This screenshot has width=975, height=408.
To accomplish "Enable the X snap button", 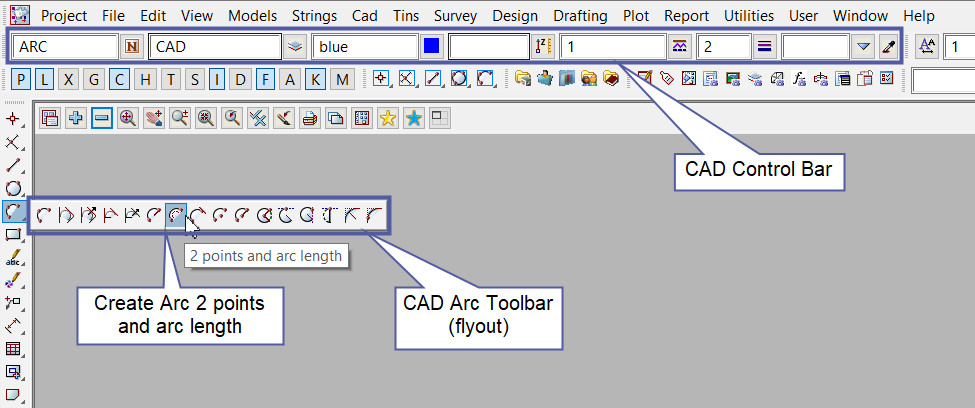I will click(68, 80).
